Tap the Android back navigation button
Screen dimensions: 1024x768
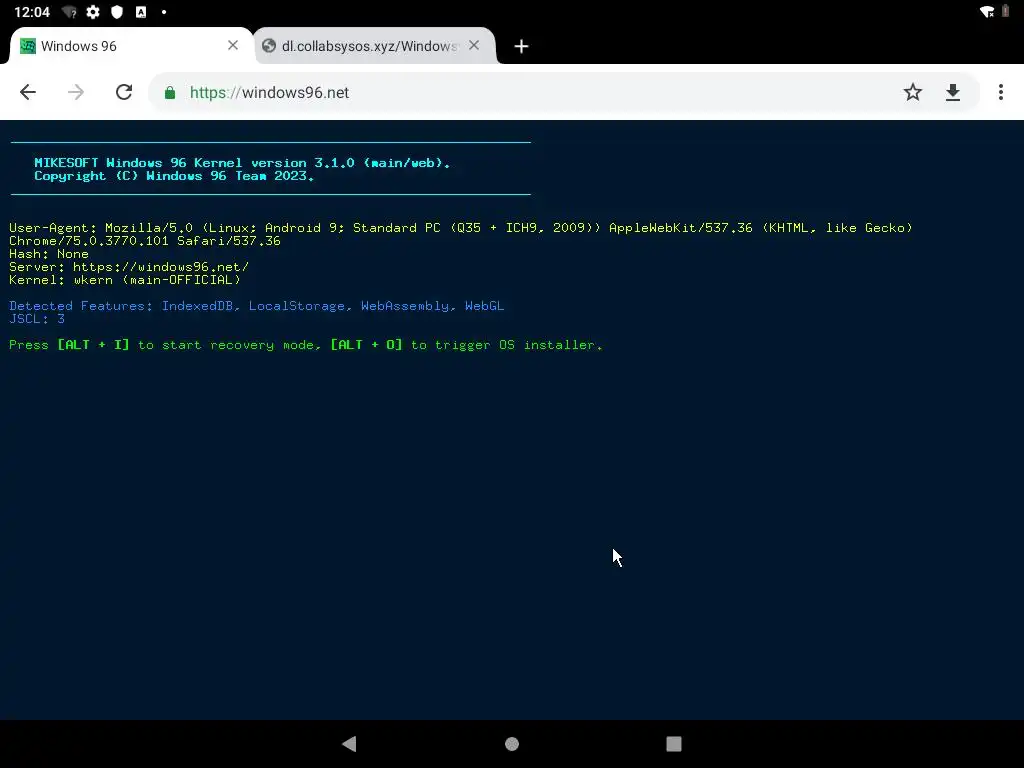349,744
